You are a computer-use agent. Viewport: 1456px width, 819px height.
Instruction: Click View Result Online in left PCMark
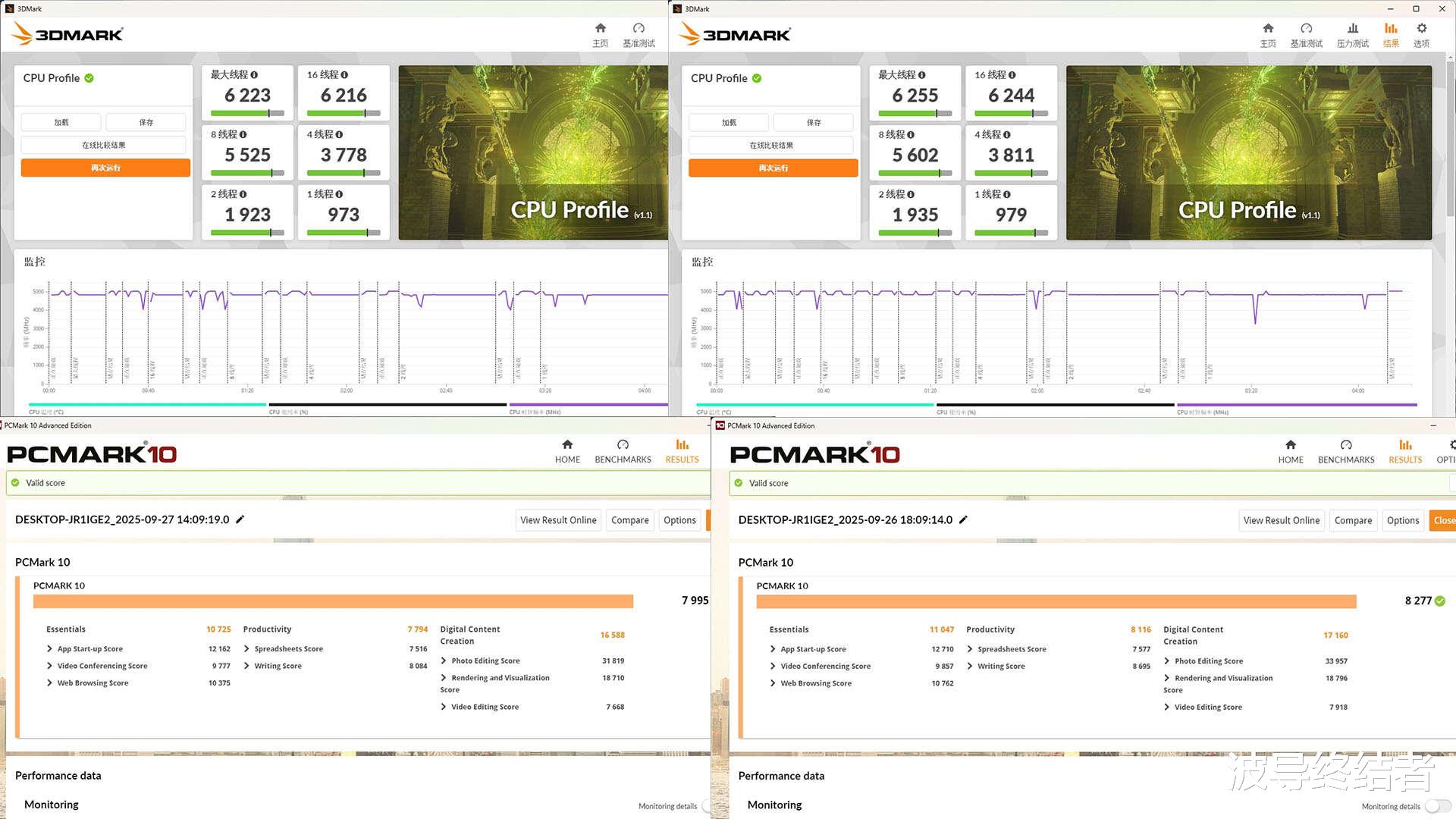(558, 520)
